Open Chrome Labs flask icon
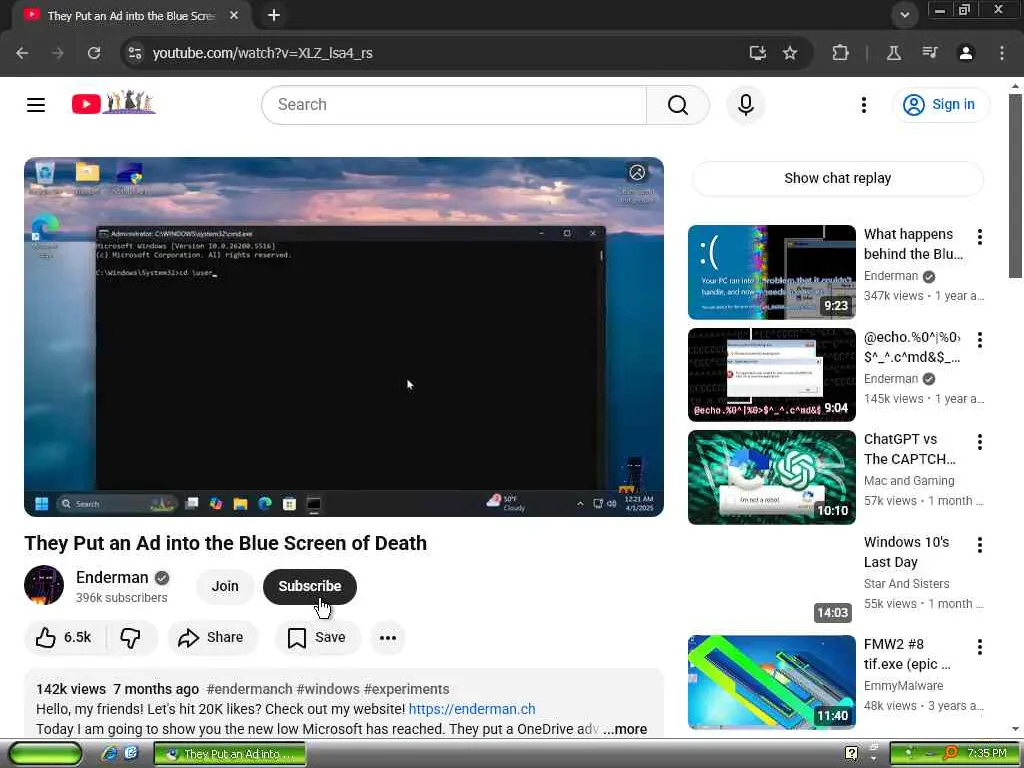1024x768 pixels. (x=894, y=53)
